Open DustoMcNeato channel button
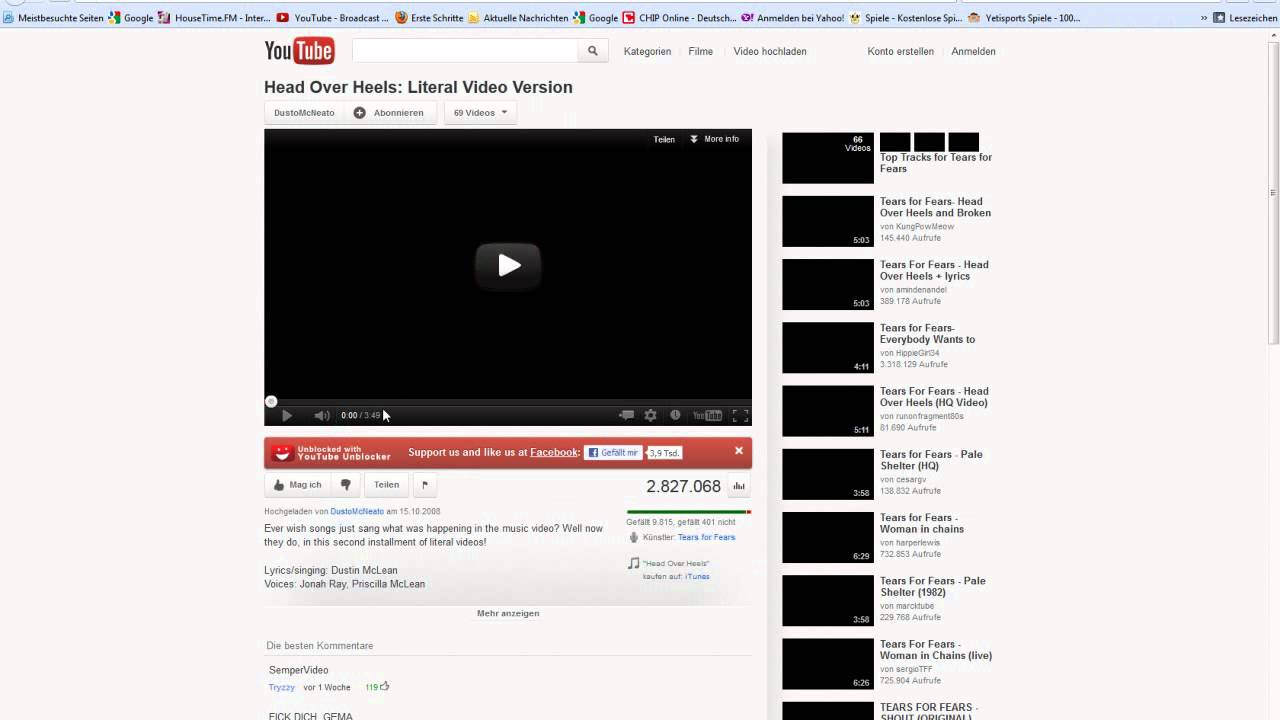The image size is (1280, 720). (304, 113)
